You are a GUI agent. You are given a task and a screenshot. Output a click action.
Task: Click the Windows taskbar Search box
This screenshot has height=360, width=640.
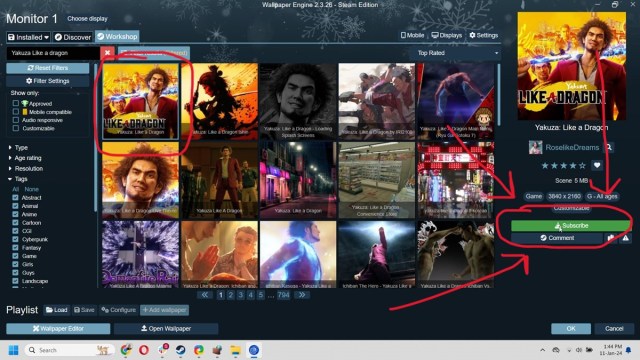69,350
